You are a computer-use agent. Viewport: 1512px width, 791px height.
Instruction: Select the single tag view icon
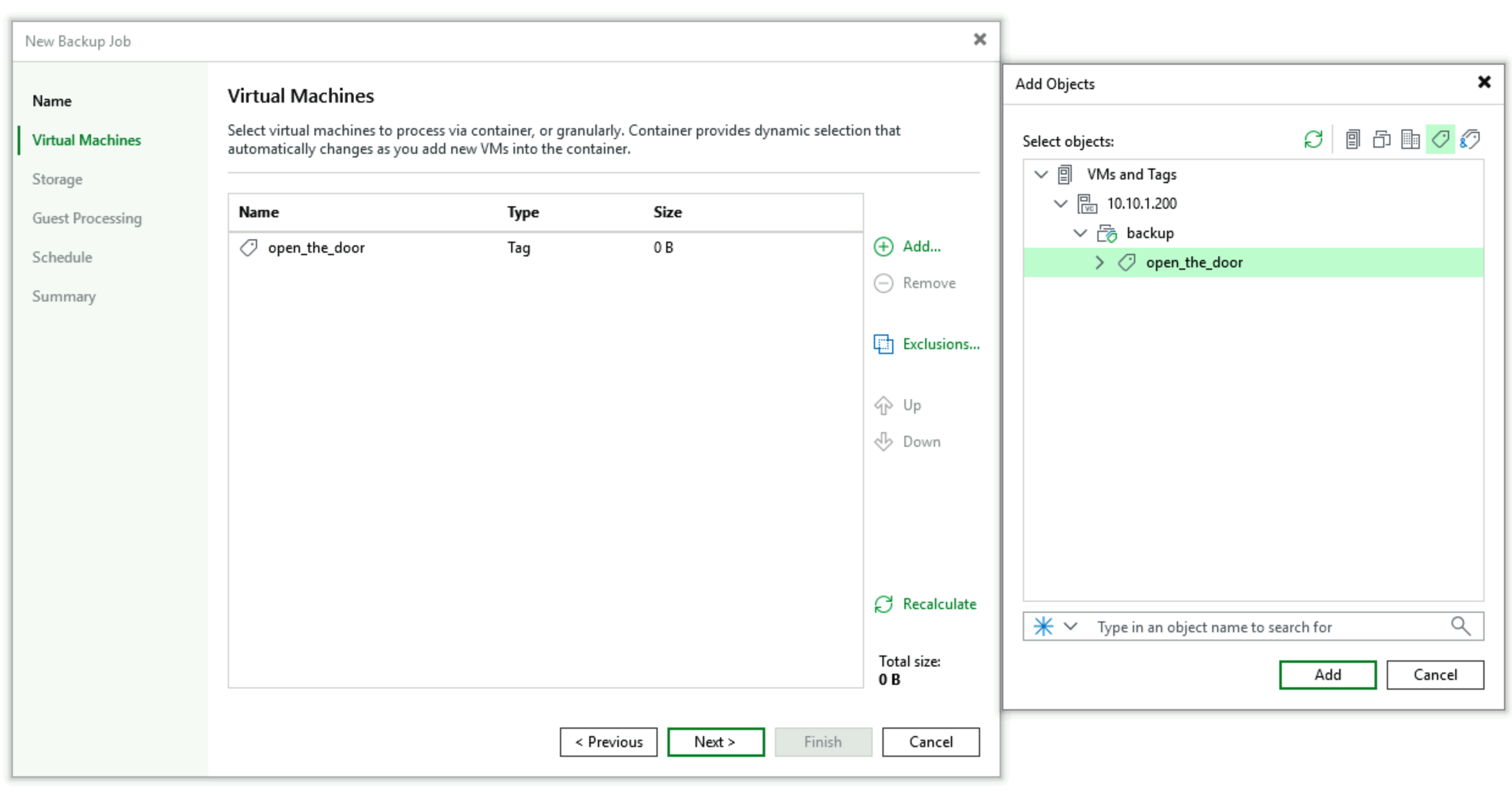1440,140
